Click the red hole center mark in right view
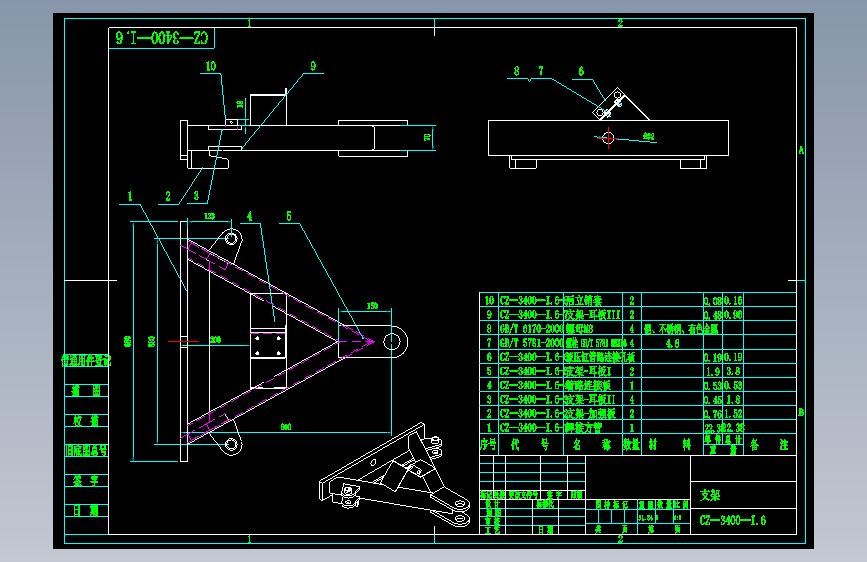Image resolution: width=867 pixels, height=562 pixels. click(608, 137)
